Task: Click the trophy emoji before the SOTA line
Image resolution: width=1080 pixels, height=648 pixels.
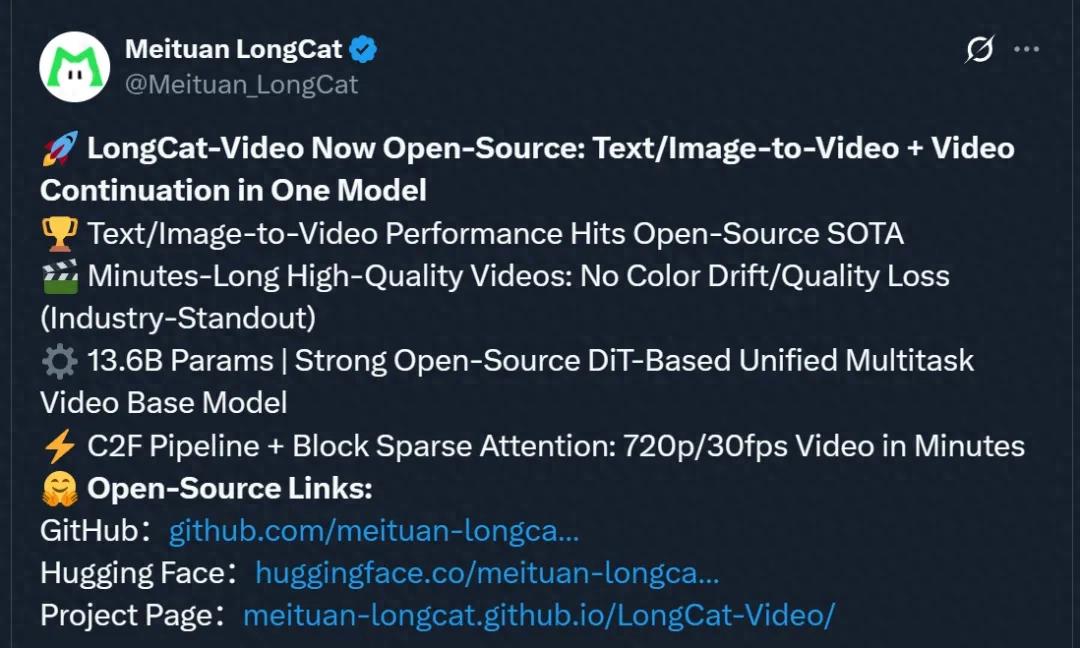Action: click(60, 232)
